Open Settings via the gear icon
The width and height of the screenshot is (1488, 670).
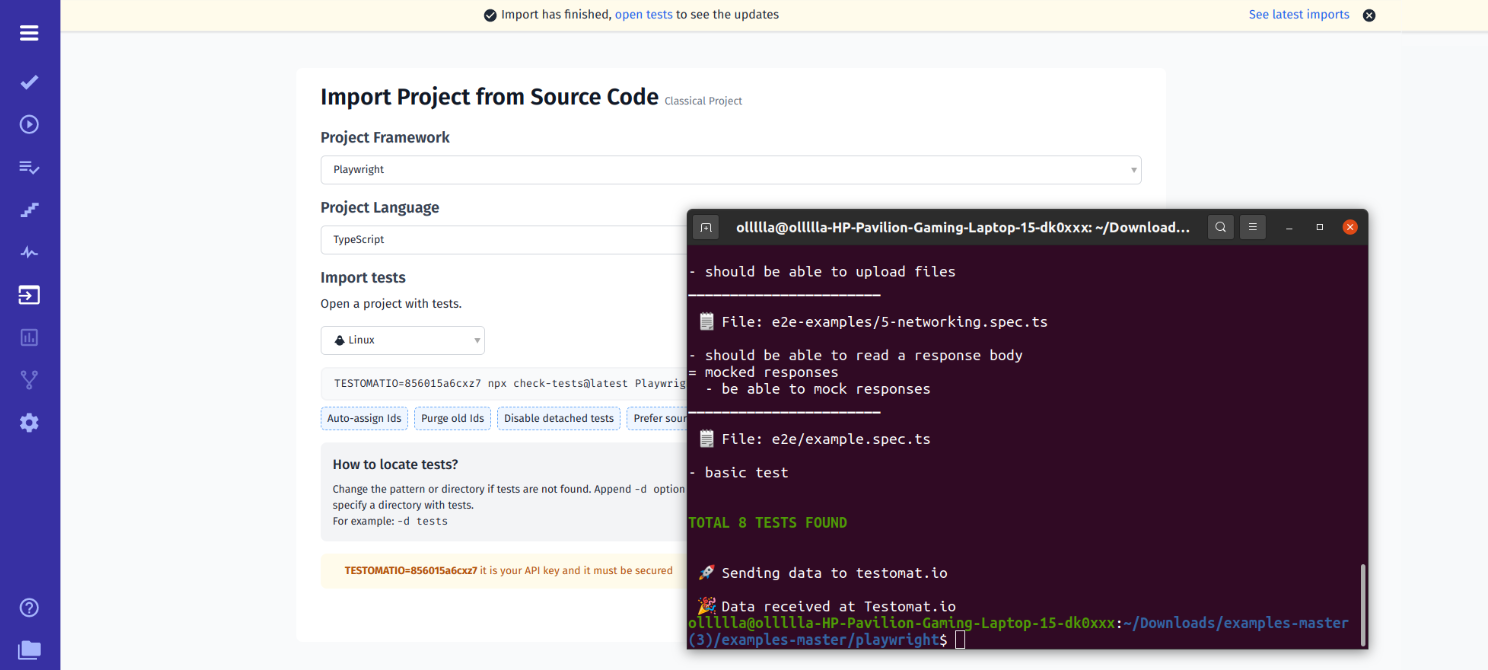point(29,422)
